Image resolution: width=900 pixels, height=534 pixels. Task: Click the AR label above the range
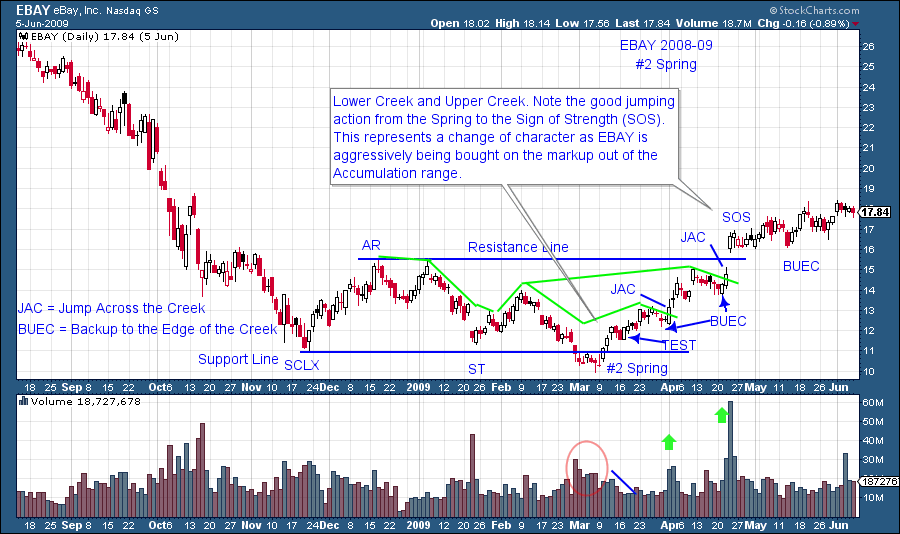(x=371, y=245)
